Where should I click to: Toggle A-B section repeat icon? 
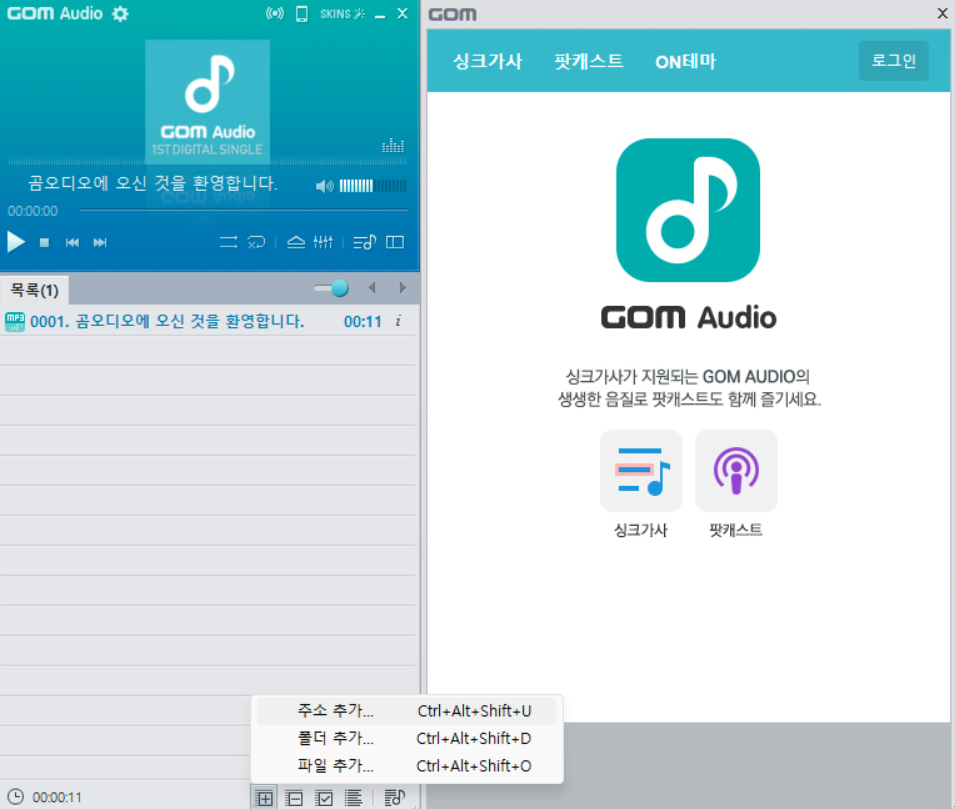(256, 242)
